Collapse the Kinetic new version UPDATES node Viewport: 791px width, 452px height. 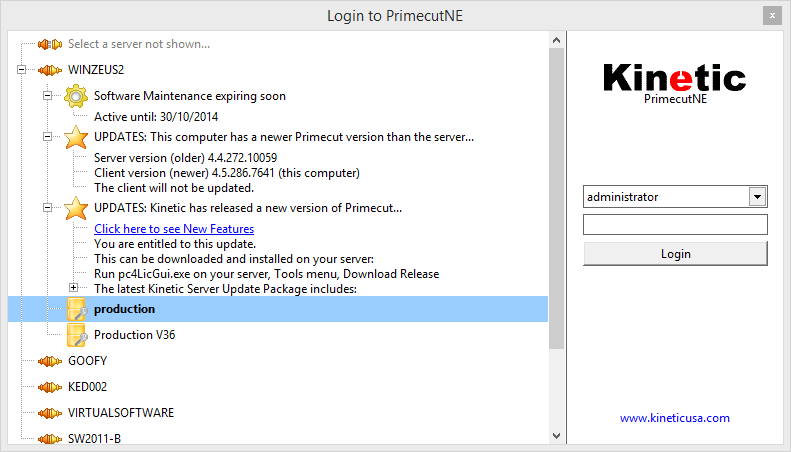(47, 207)
